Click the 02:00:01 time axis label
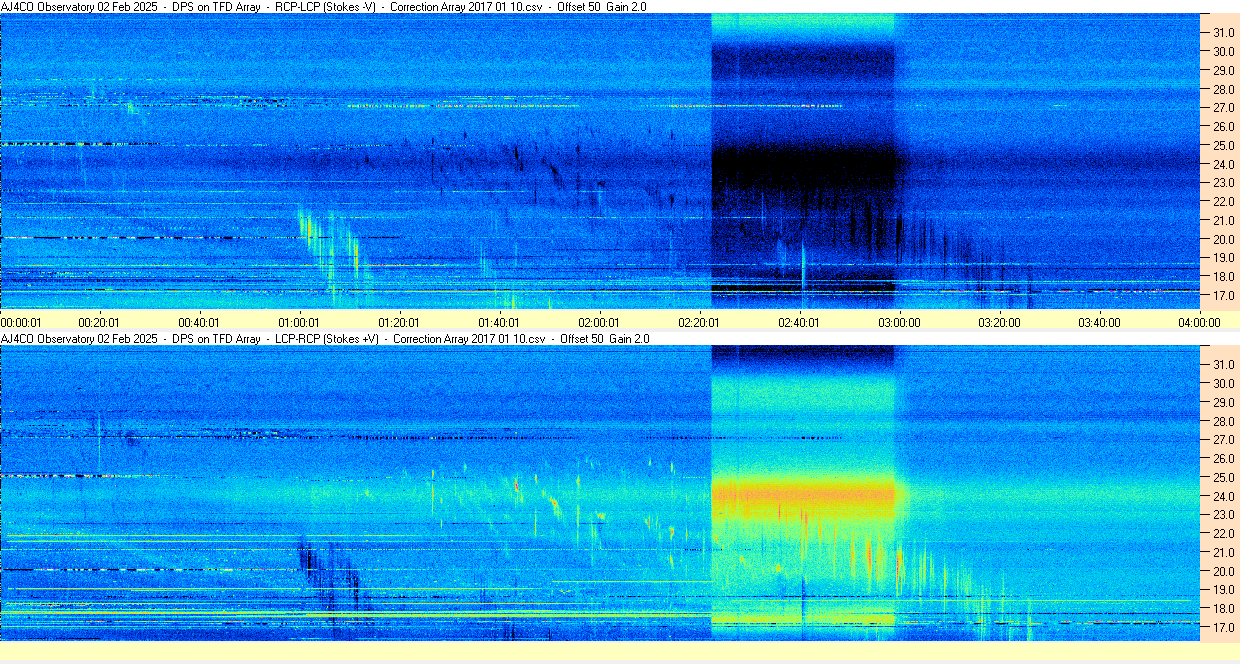 (599, 322)
